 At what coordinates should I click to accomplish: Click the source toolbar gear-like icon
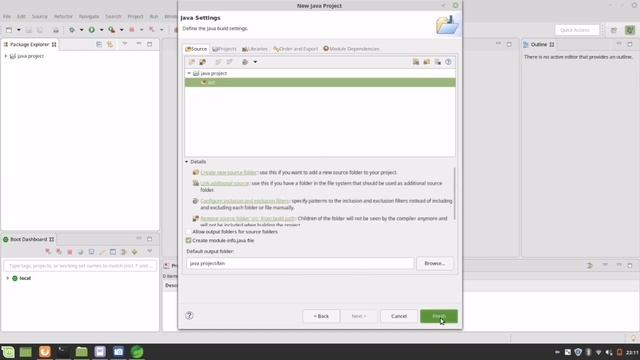click(245, 62)
